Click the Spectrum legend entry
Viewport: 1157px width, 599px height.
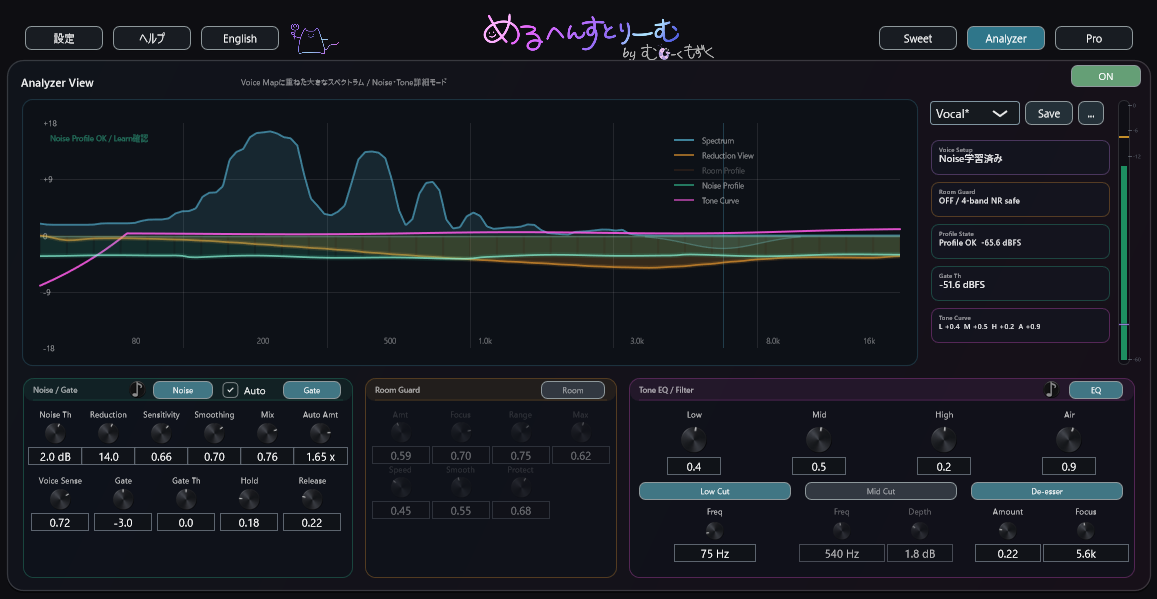pos(705,140)
